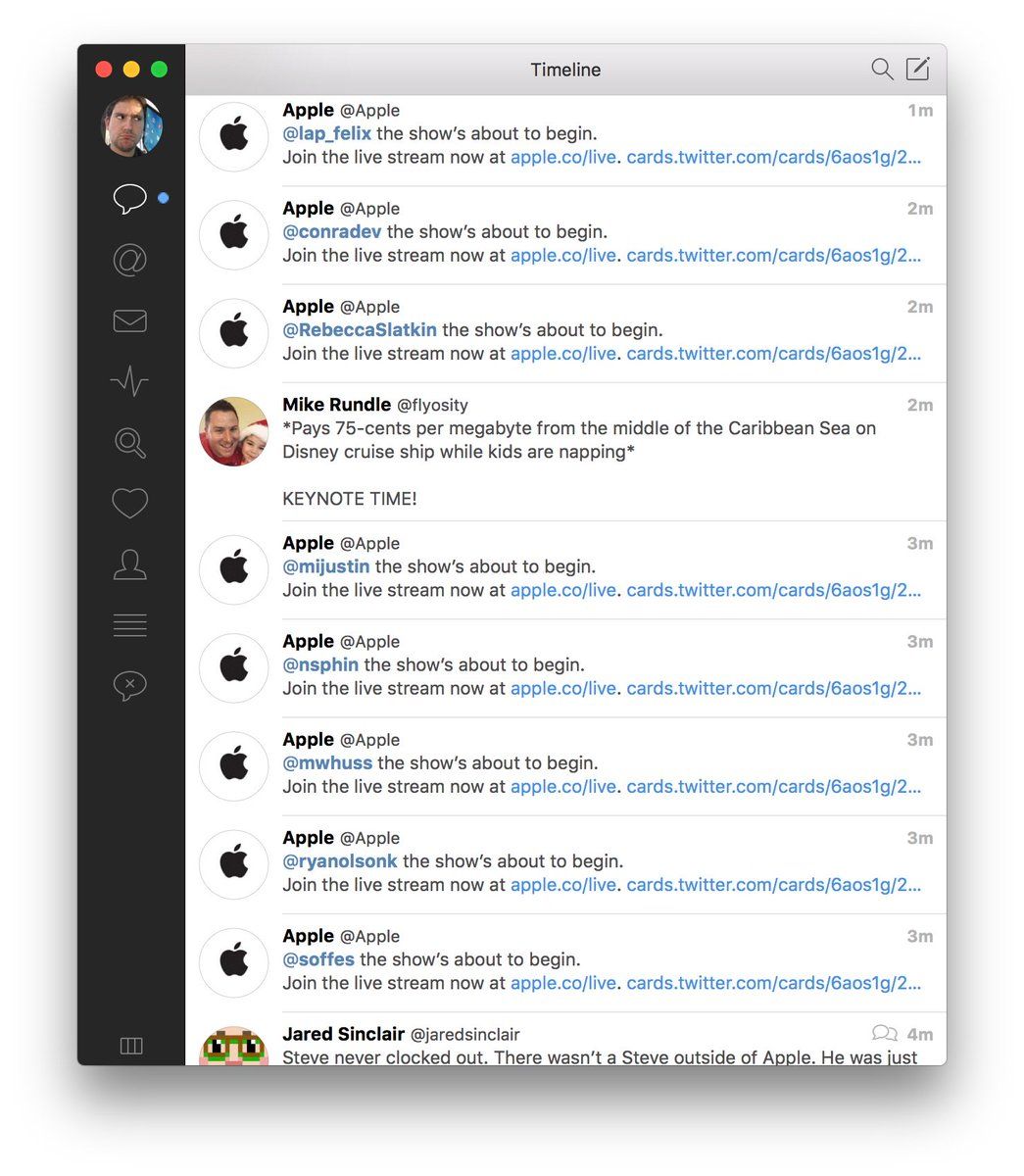Screen dimensions: 1024x1176
Task: Open Direct Messages envelope icon
Action: point(129,321)
